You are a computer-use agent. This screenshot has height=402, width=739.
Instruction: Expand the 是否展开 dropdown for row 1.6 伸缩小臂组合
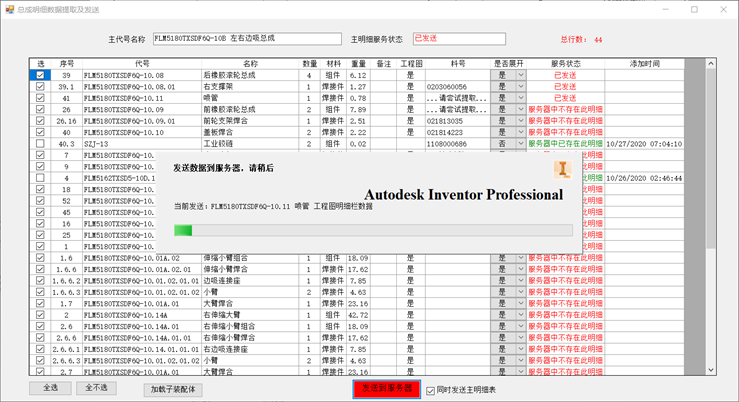pos(520,258)
